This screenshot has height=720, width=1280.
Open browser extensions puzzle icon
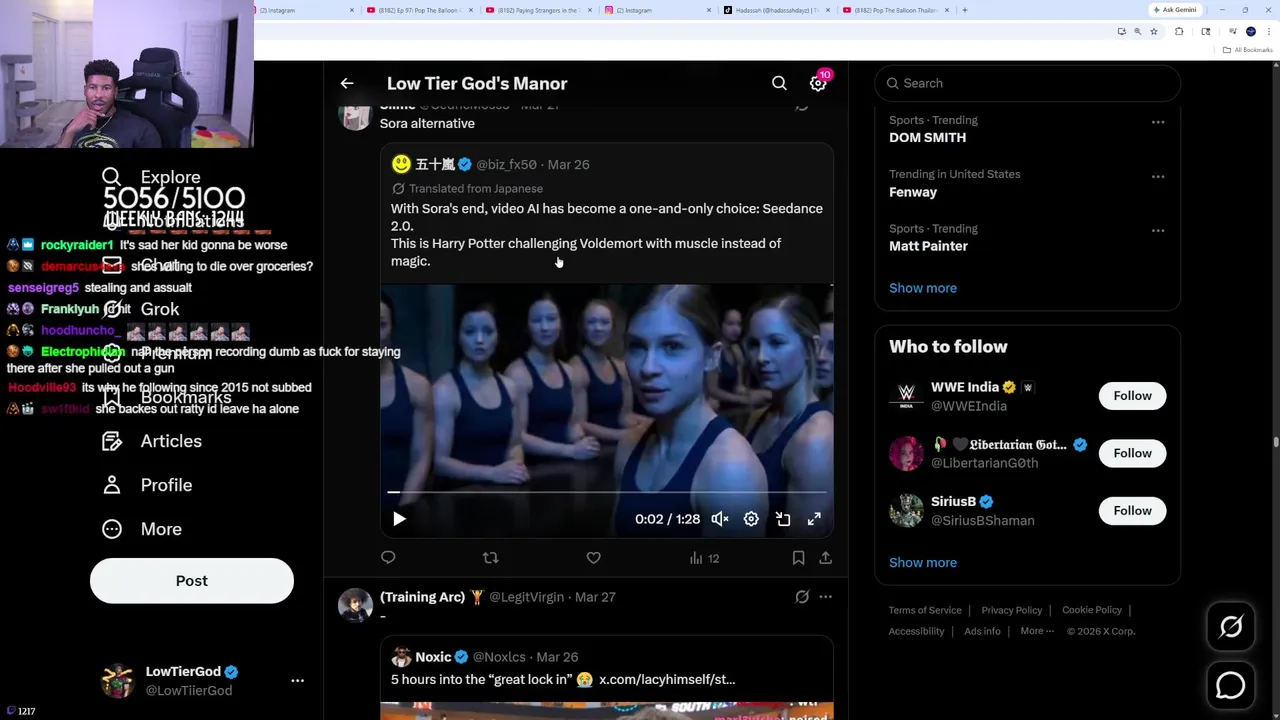[x=1178, y=32]
